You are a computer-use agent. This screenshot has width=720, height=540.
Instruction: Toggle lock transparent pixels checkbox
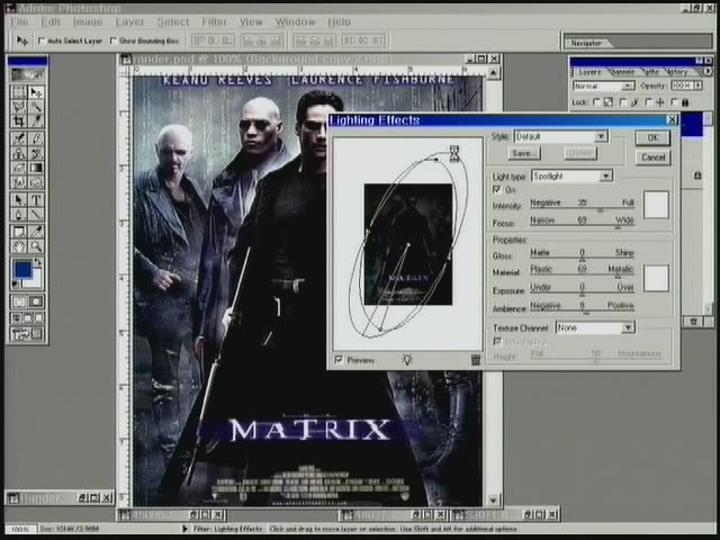click(x=596, y=102)
